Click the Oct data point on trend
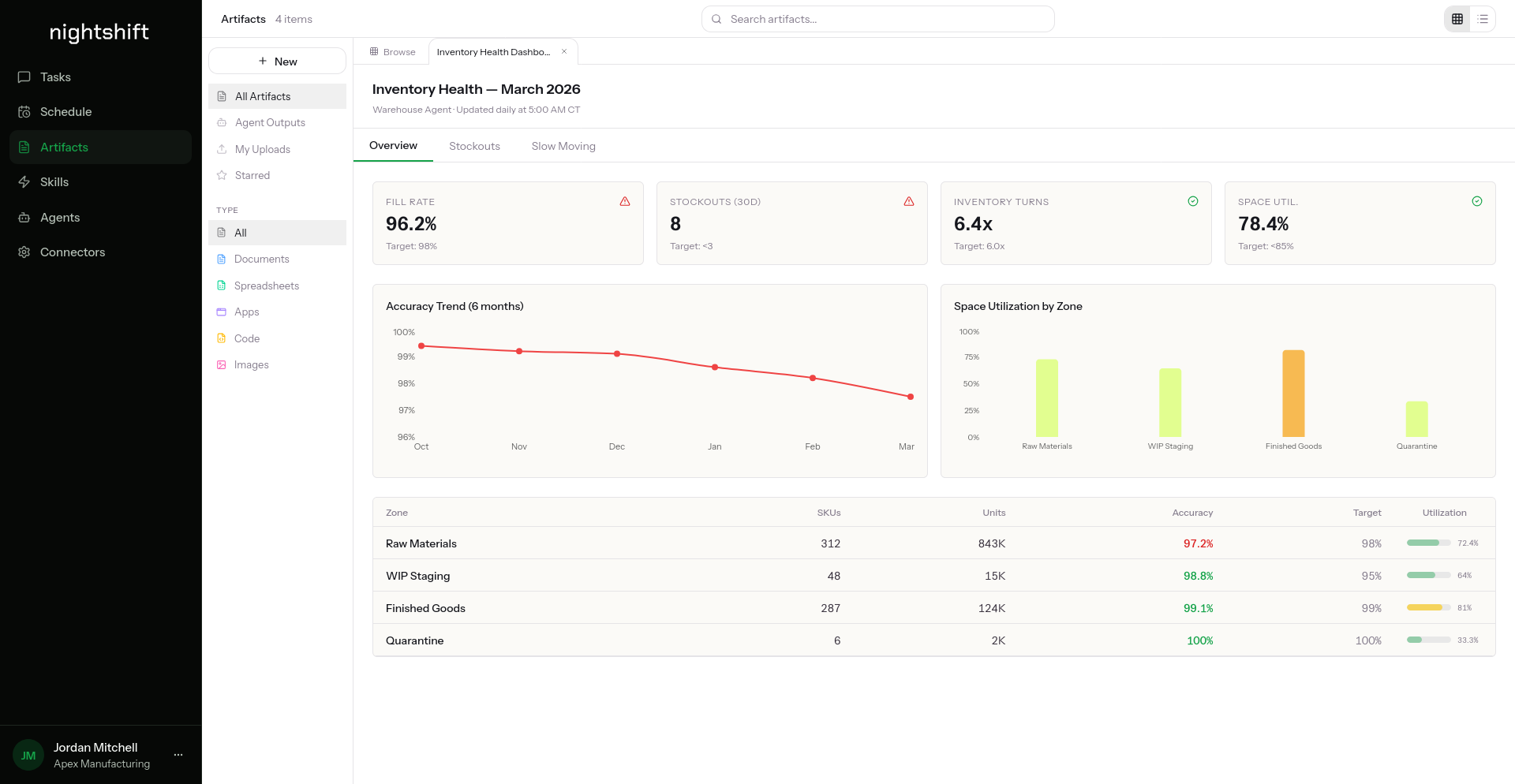Viewport: 1515px width, 784px height. pos(421,345)
